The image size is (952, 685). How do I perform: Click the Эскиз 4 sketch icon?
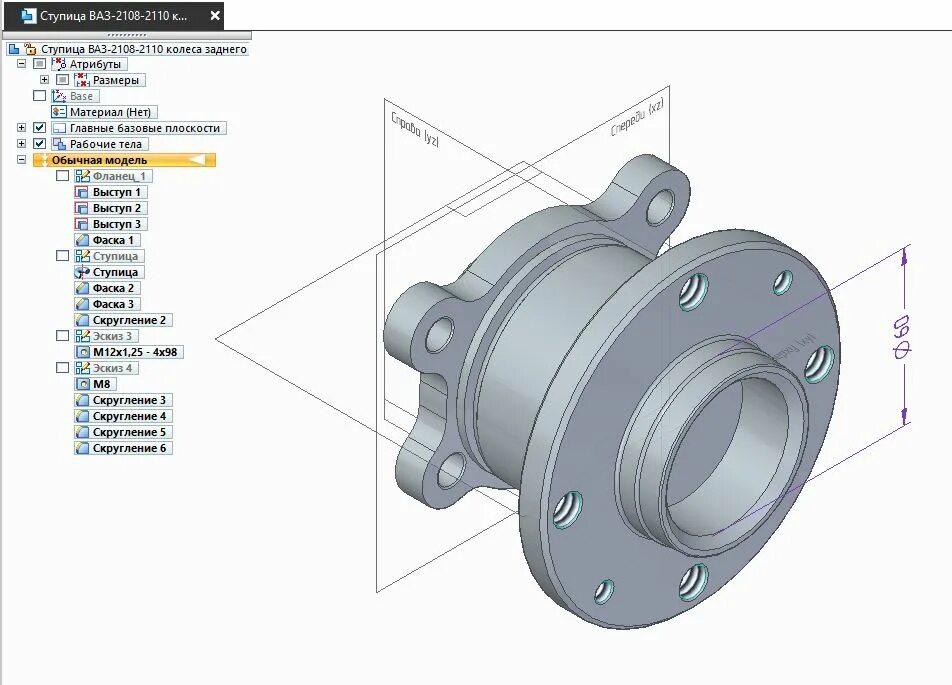pos(82,368)
